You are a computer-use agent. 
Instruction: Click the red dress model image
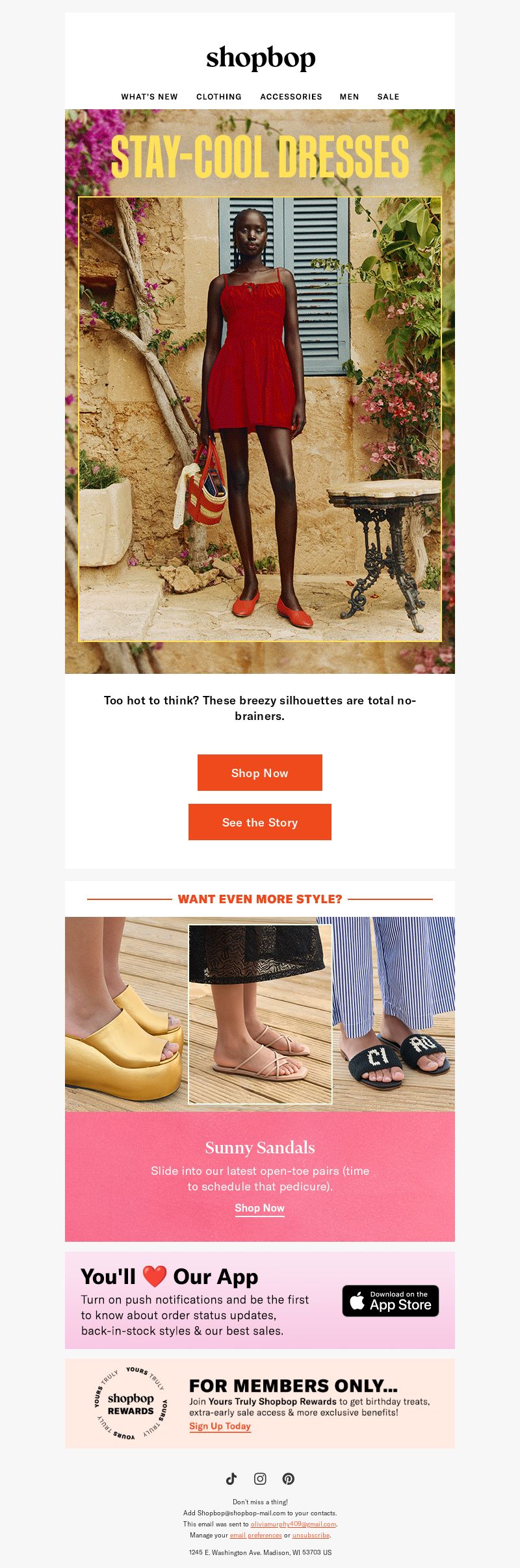(x=260, y=419)
